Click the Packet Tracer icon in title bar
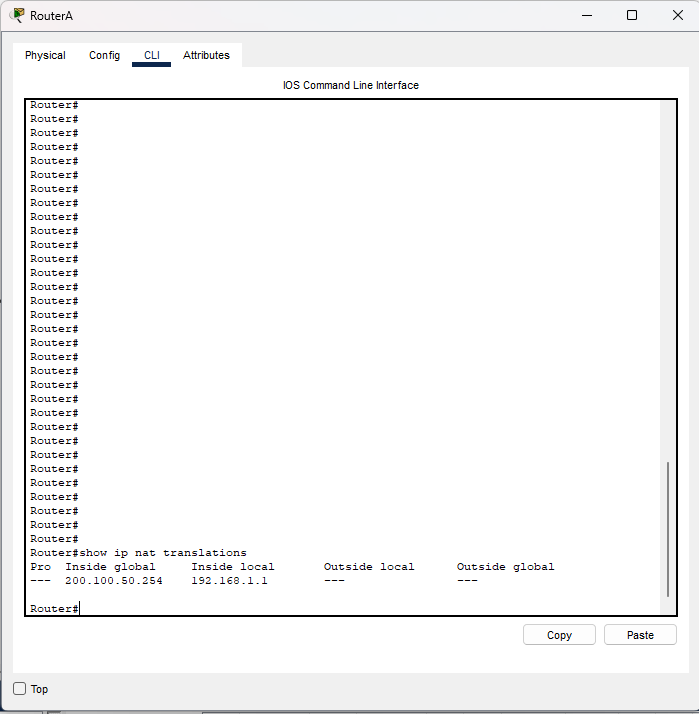 coord(18,15)
